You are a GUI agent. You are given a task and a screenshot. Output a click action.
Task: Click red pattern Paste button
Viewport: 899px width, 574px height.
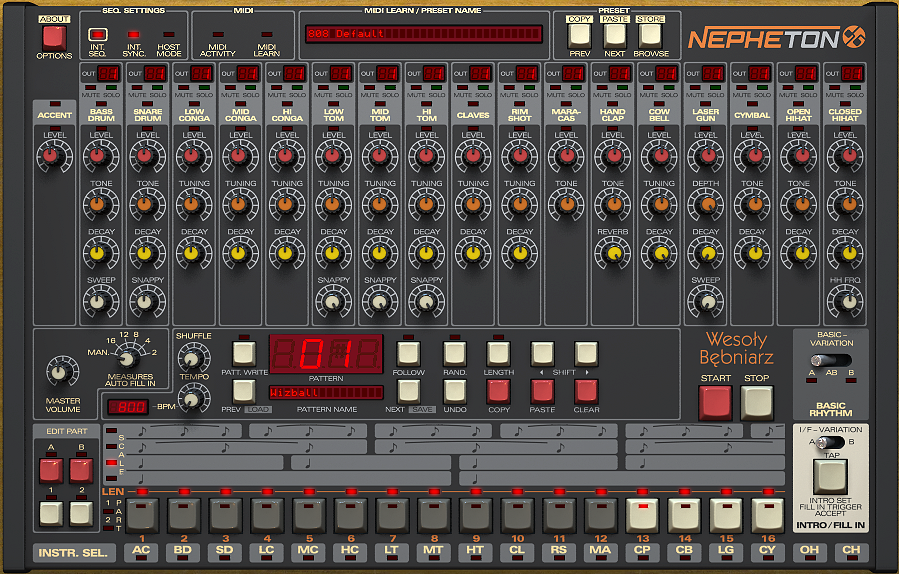pyautogui.click(x=542, y=391)
